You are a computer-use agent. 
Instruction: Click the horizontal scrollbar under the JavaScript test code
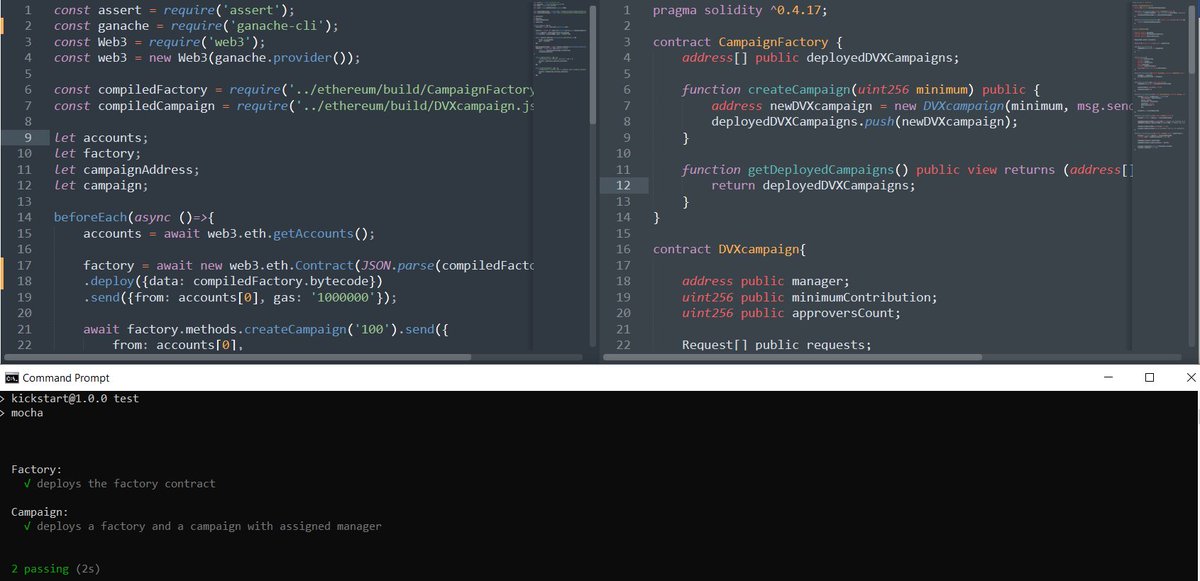pos(236,356)
